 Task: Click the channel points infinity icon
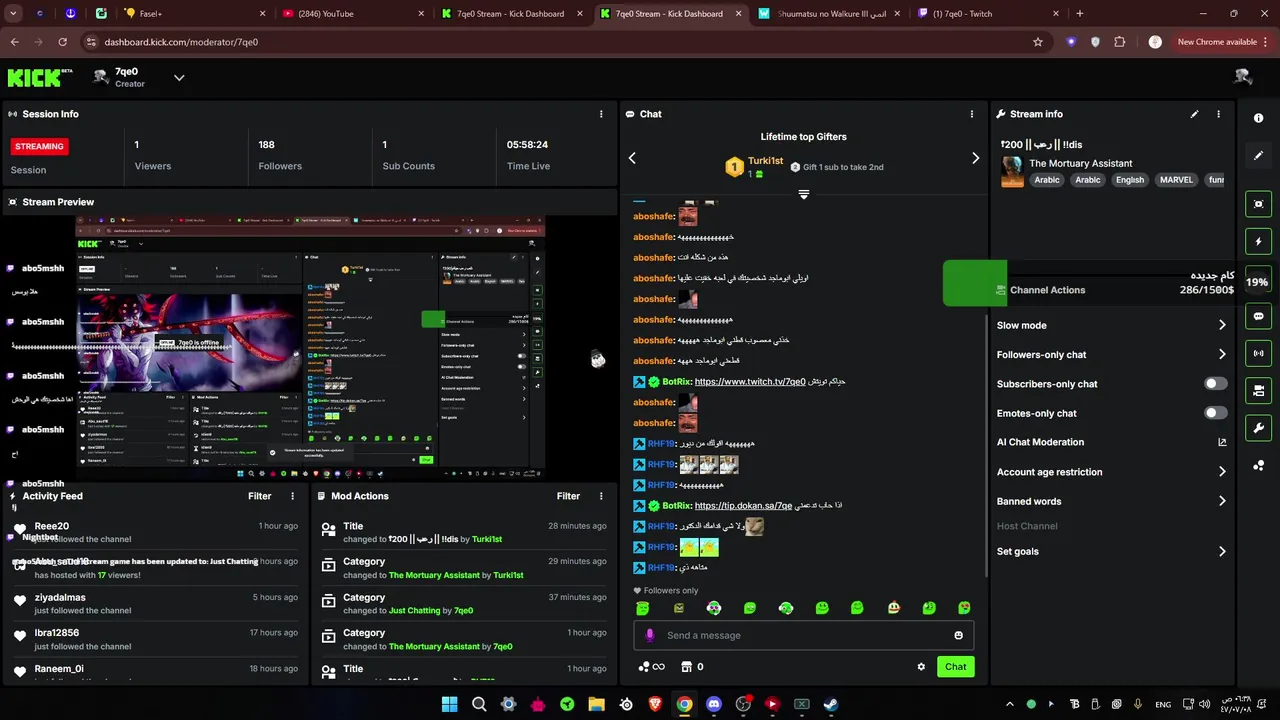(x=651, y=667)
